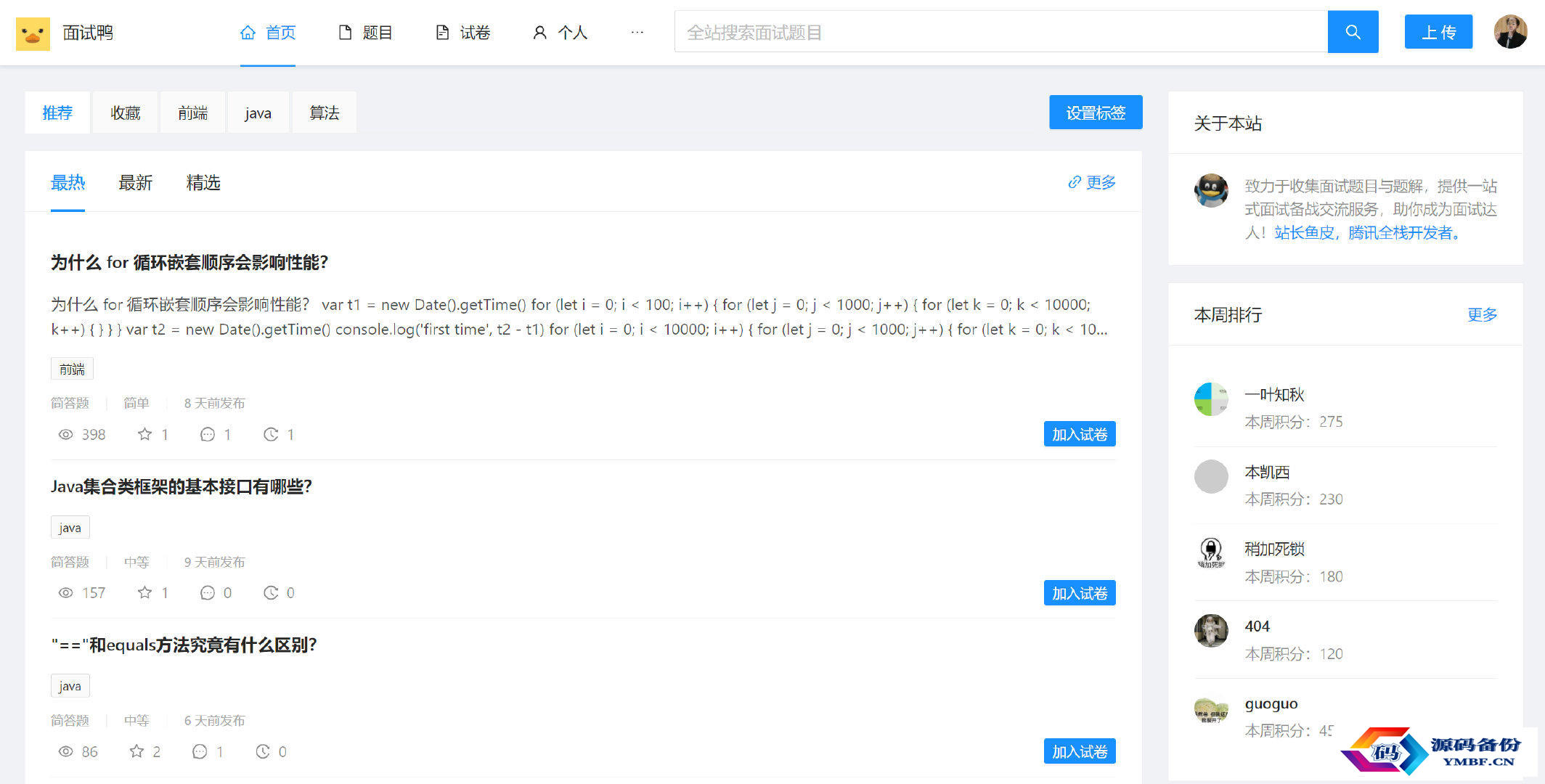Click 更多 in 本周排行 panel
The width and height of the screenshot is (1545, 784).
(1482, 314)
